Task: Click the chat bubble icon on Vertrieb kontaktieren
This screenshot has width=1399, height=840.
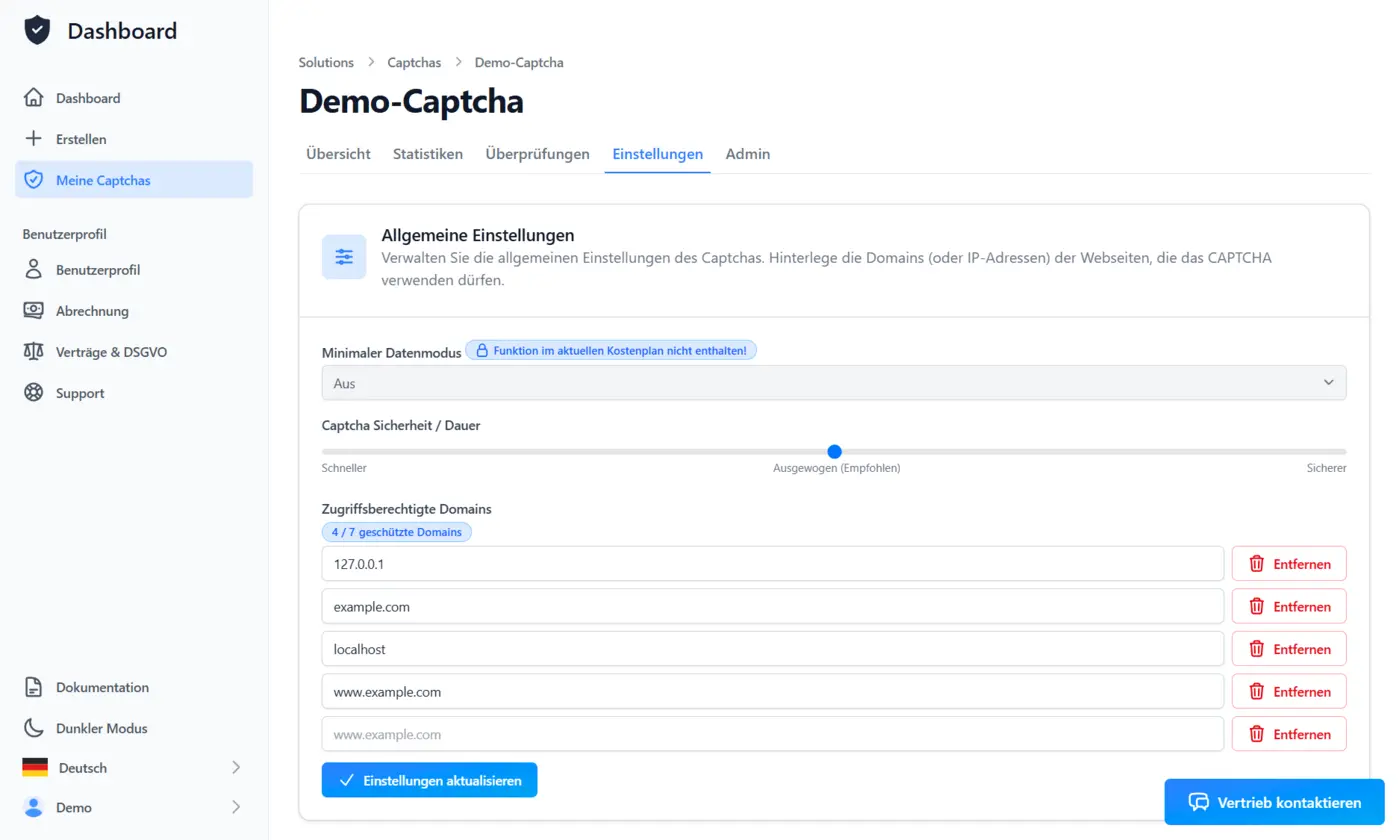Action: (x=1199, y=802)
